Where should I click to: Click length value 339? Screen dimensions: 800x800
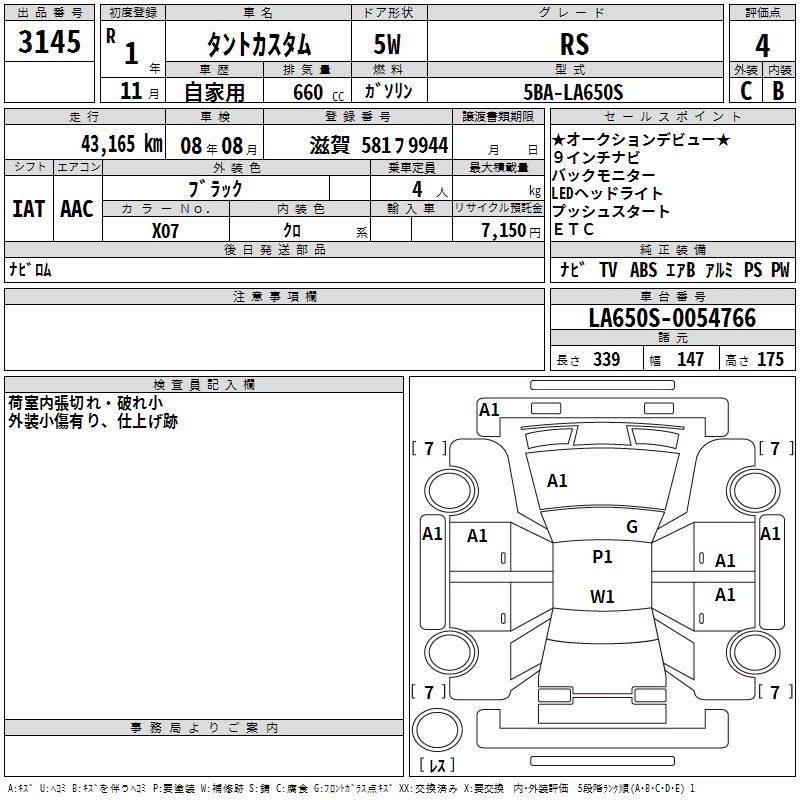click(607, 359)
